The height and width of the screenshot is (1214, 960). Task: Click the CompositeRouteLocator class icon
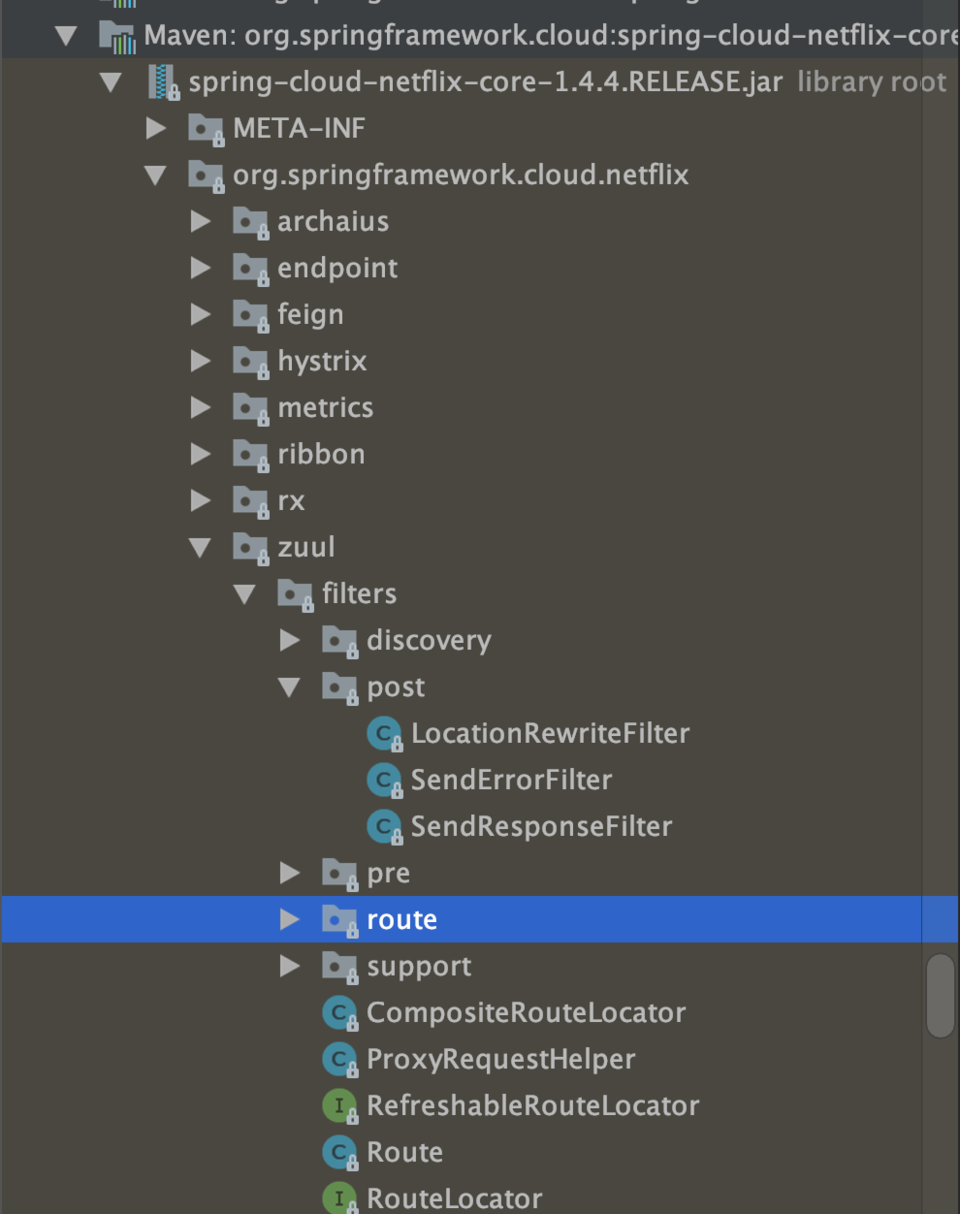tap(340, 1013)
